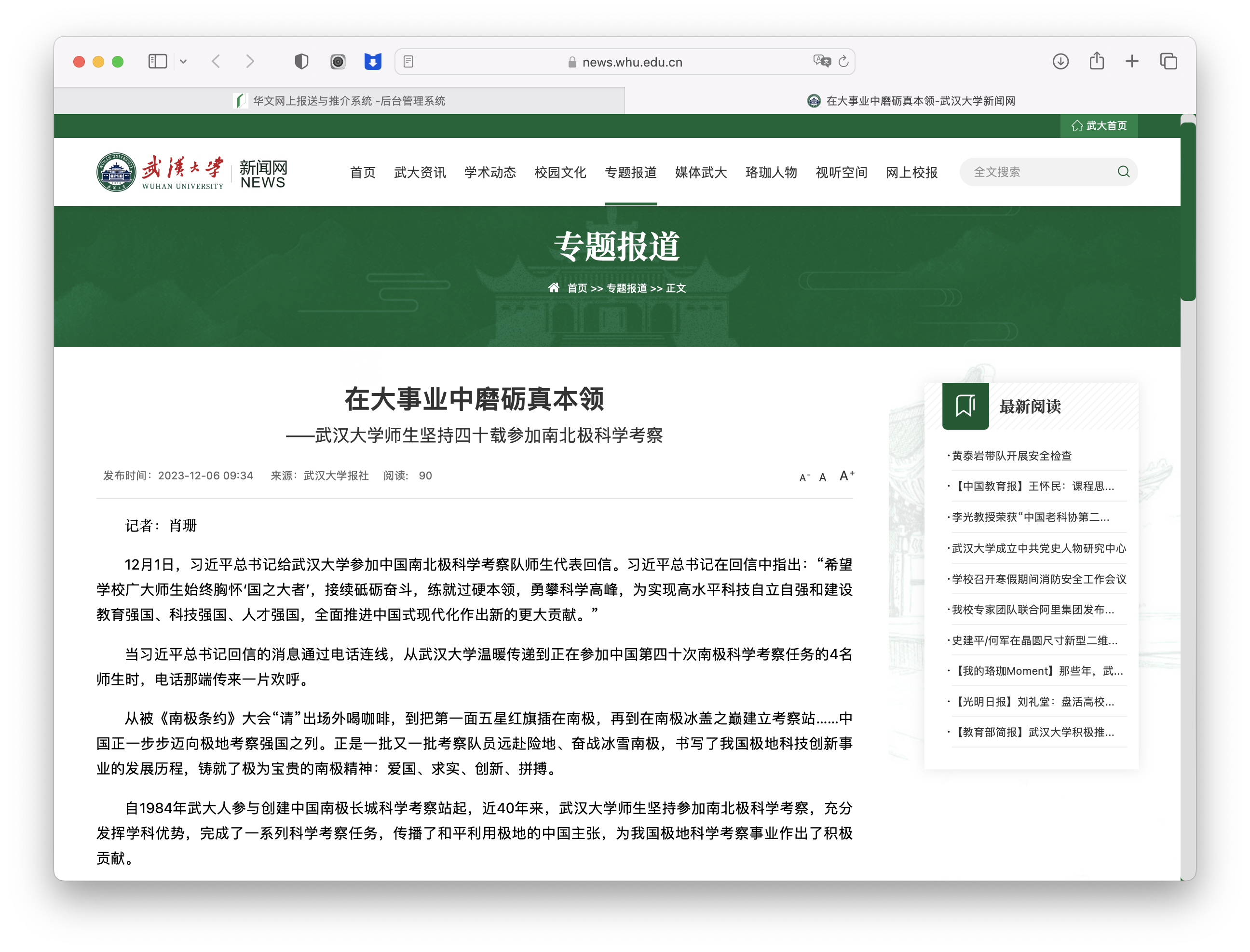
Task: Reload the page
Action: coord(843,61)
